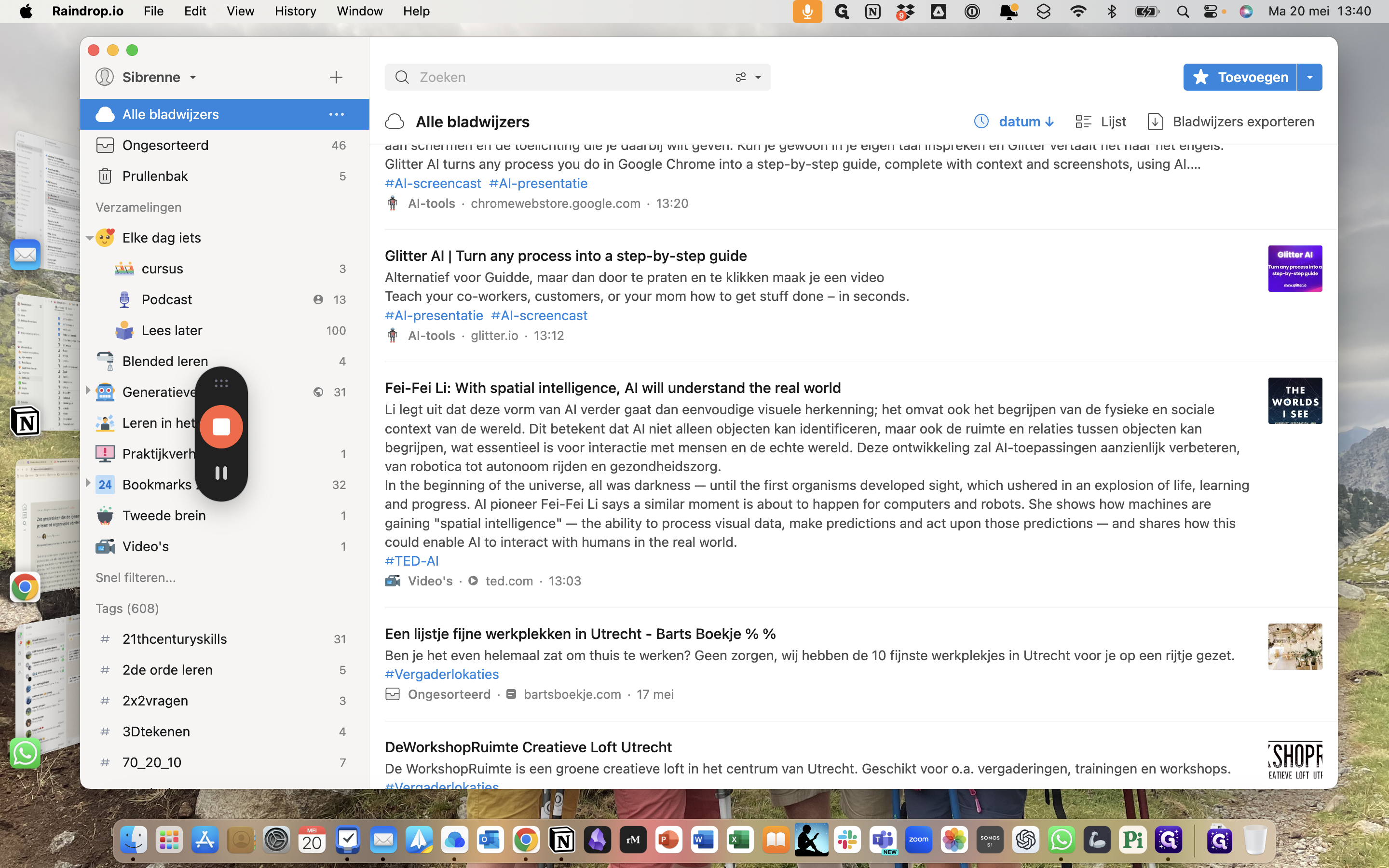Click the Utrecht werkplekken photo thumbnail

click(1295, 646)
